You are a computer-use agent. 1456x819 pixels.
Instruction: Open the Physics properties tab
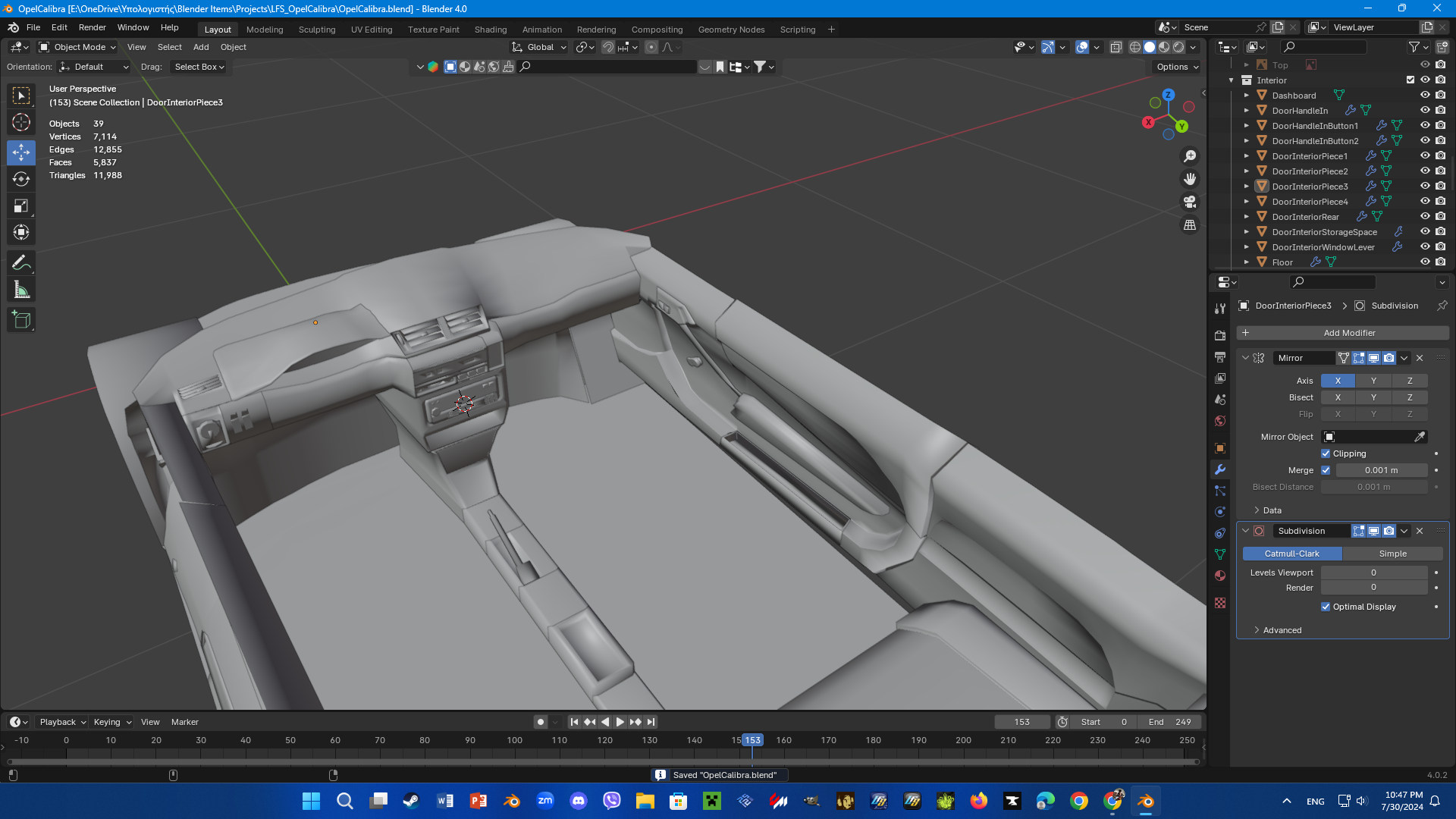click(1220, 512)
